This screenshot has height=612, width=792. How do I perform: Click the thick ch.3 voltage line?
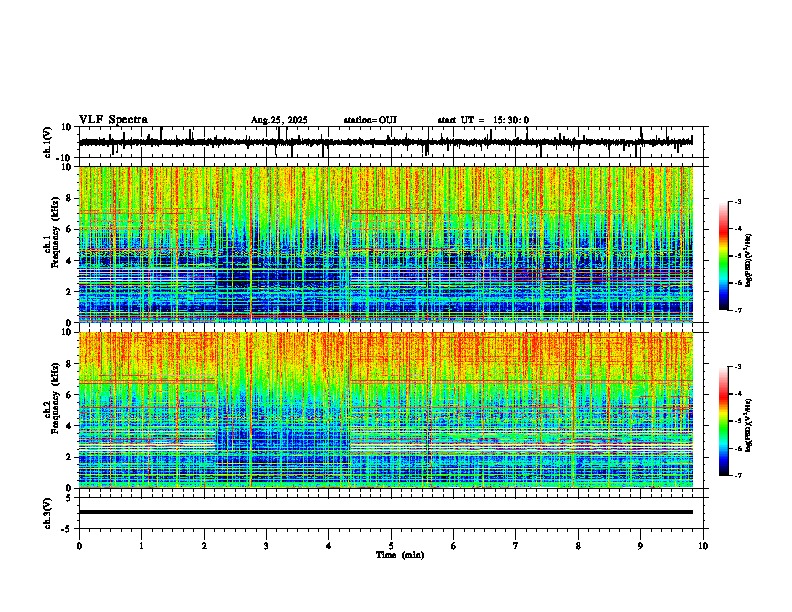click(386, 512)
